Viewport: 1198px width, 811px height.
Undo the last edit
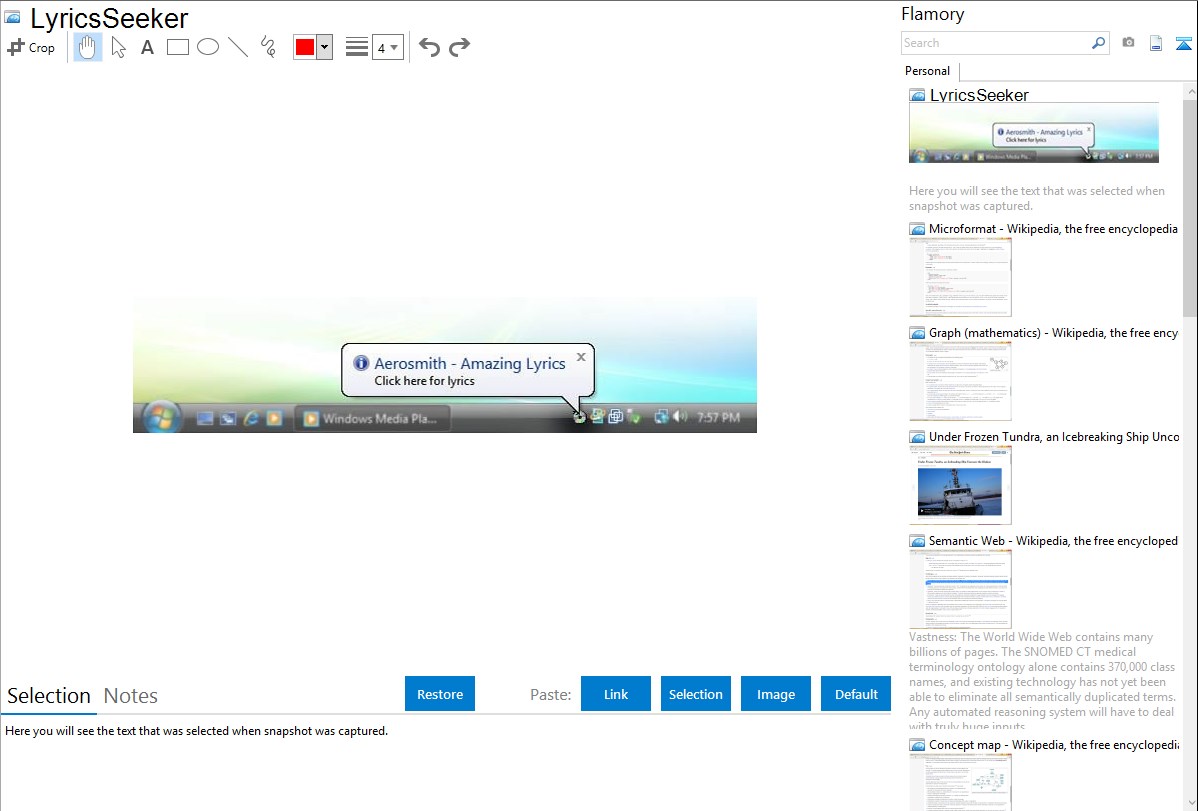(x=429, y=47)
